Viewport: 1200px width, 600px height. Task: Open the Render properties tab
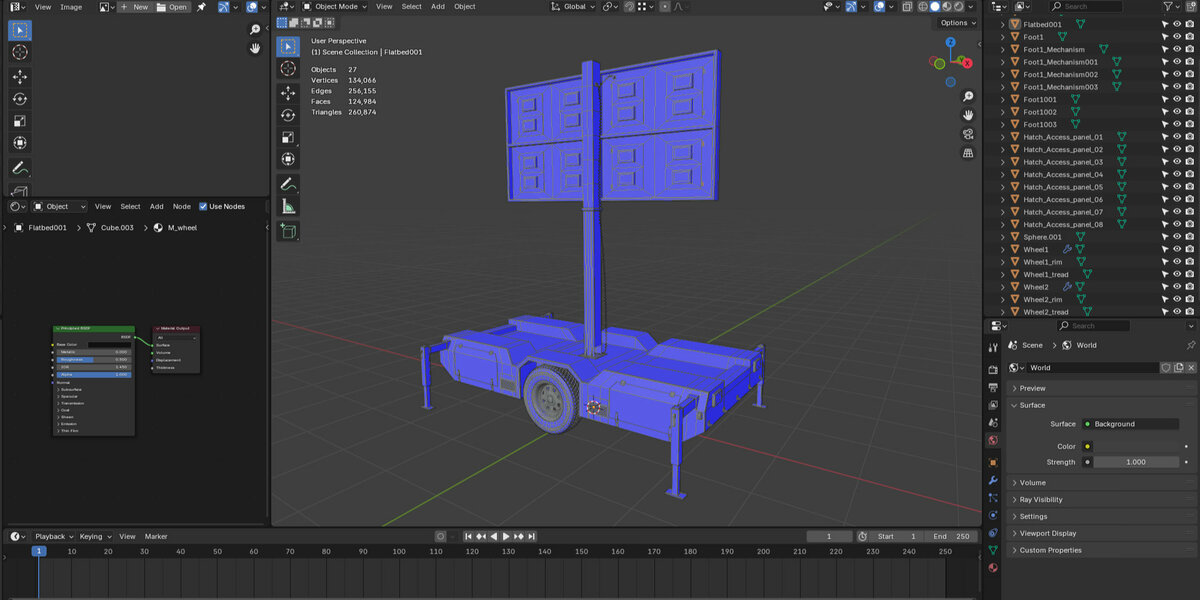(x=993, y=369)
